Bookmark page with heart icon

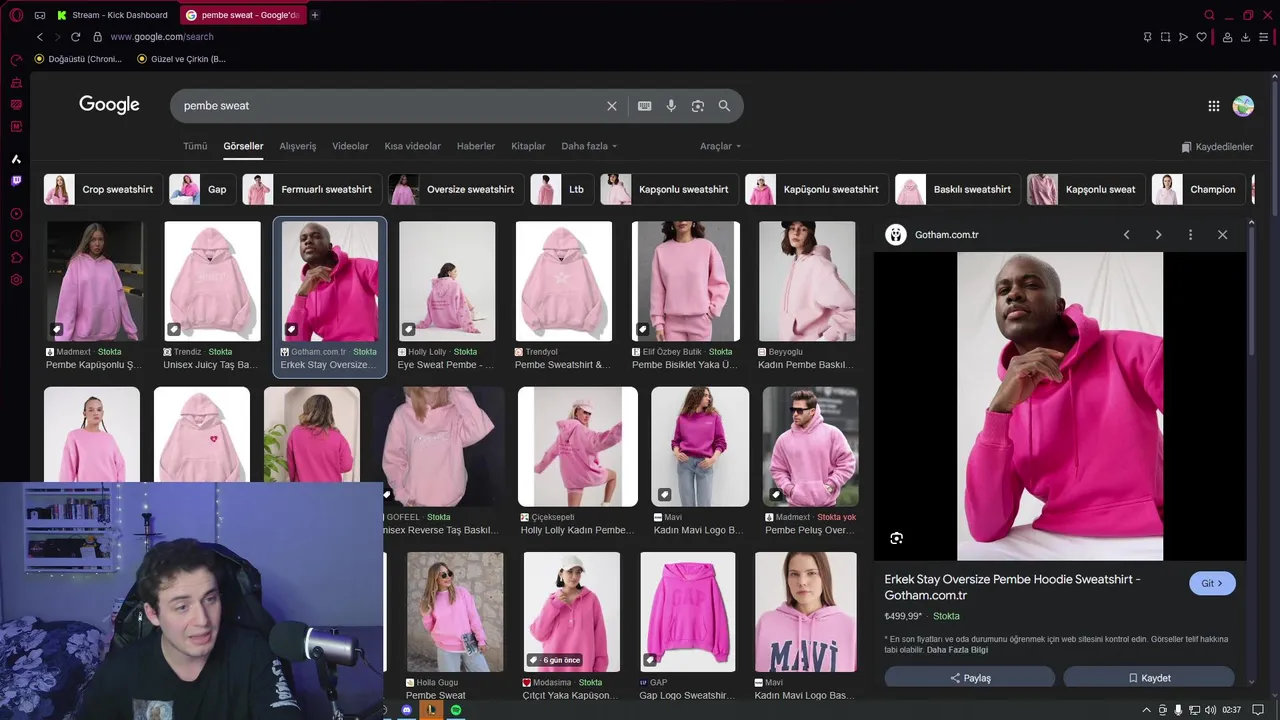pos(1202,37)
